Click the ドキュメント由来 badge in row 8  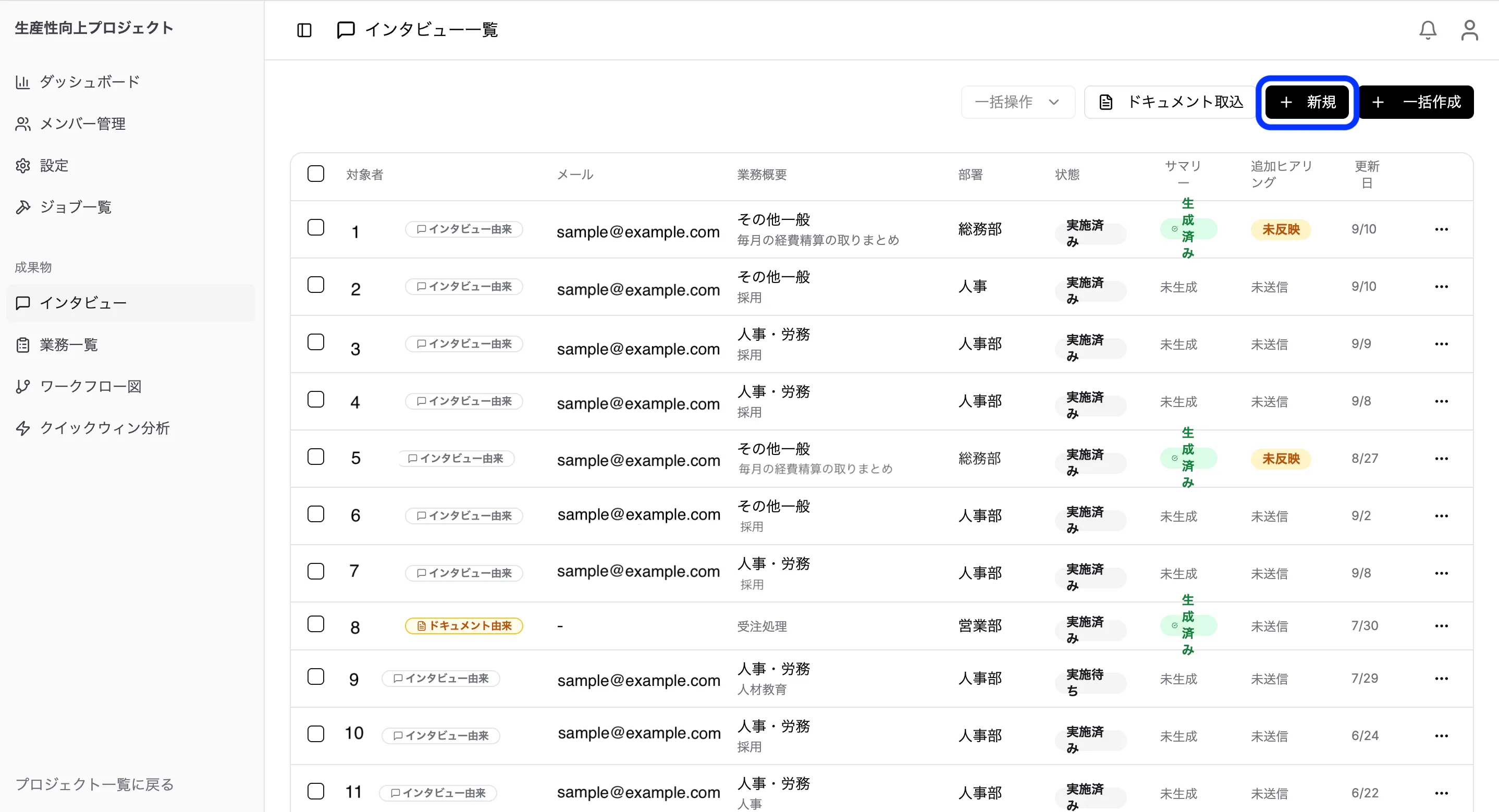point(464,626)
